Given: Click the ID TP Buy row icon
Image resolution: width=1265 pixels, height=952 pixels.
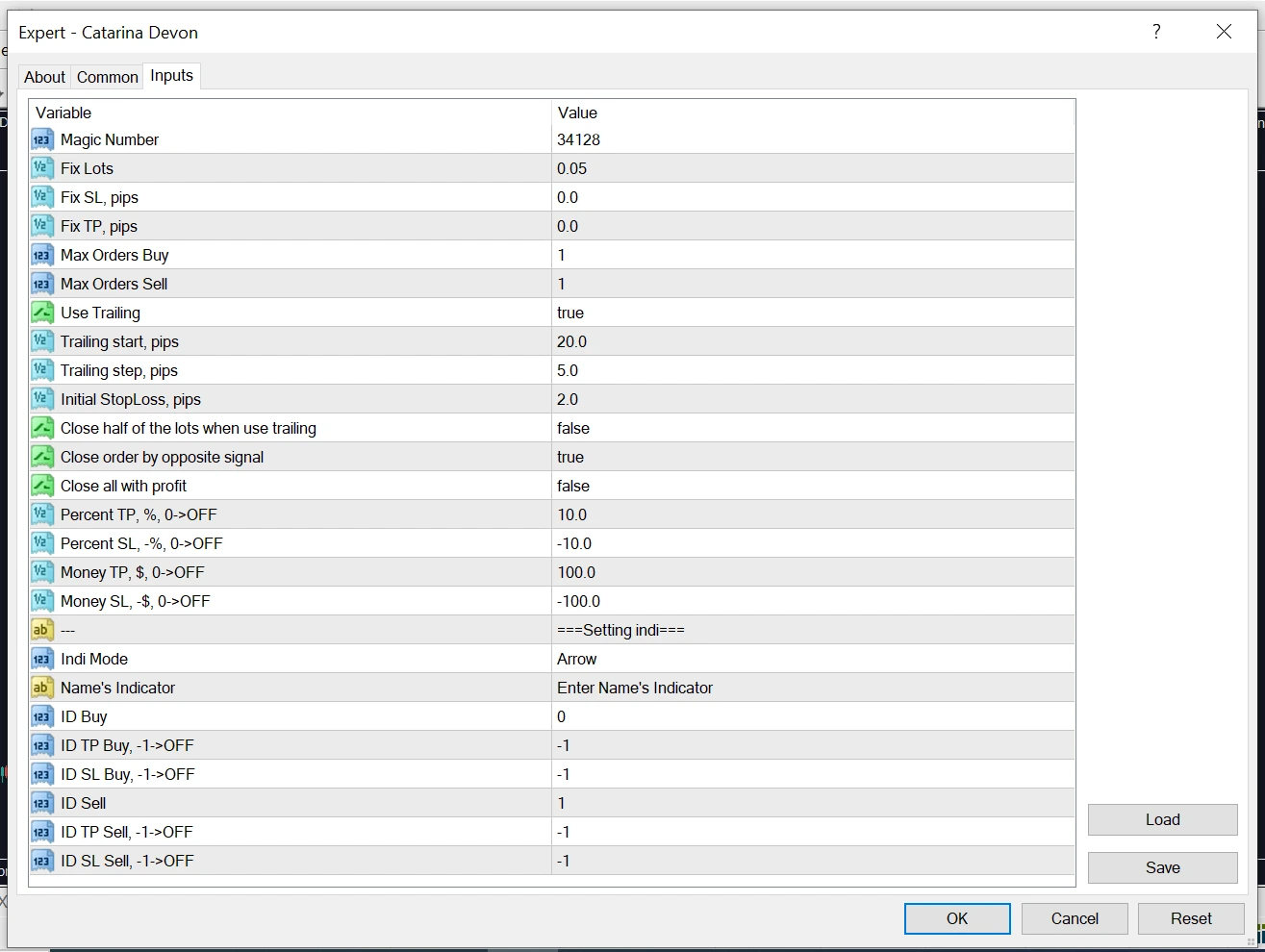Looking at the screenshot, I should pyautogui.click(x=41, y=745).
